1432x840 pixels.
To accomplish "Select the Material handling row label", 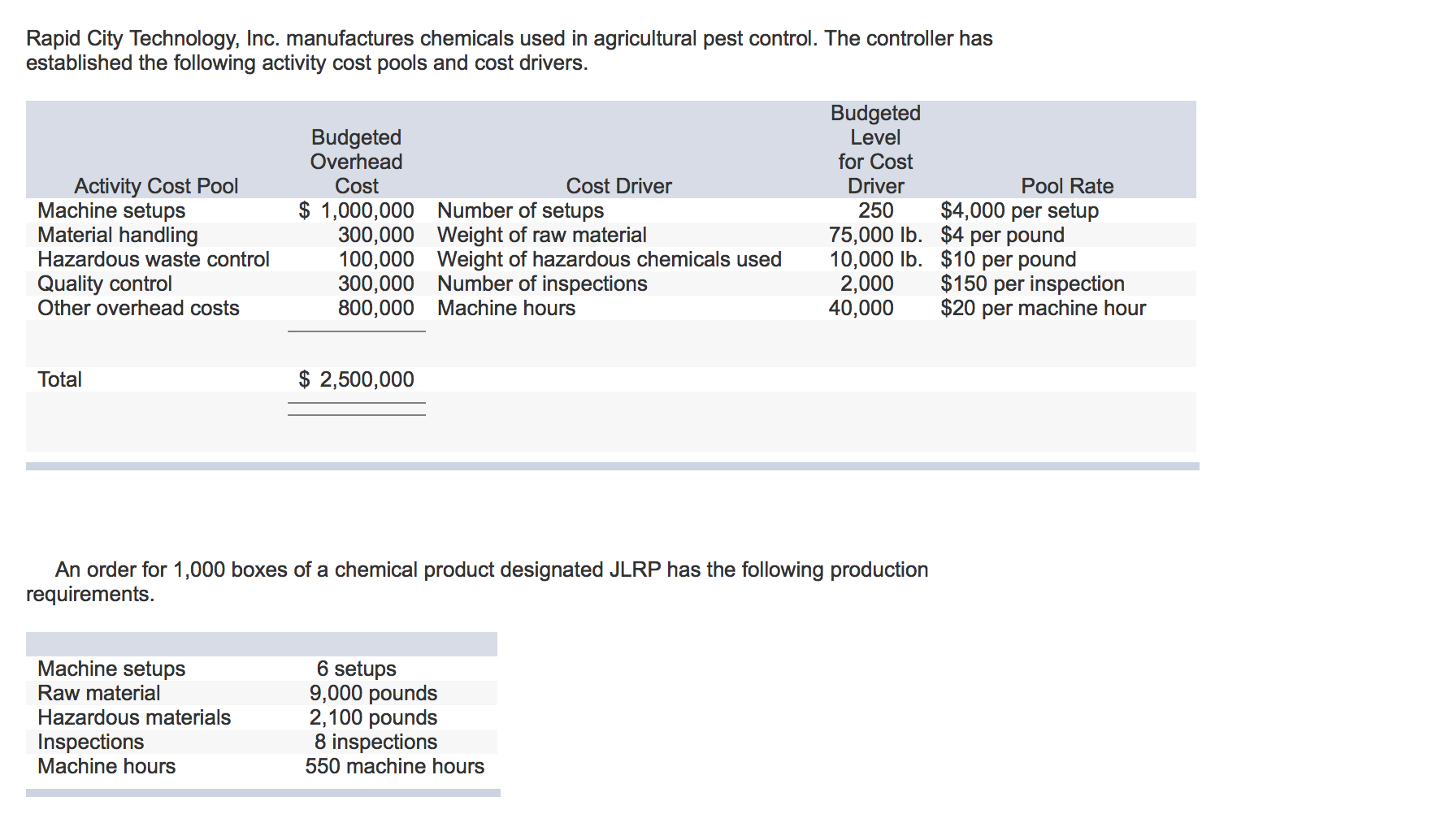I will (118, 235).
